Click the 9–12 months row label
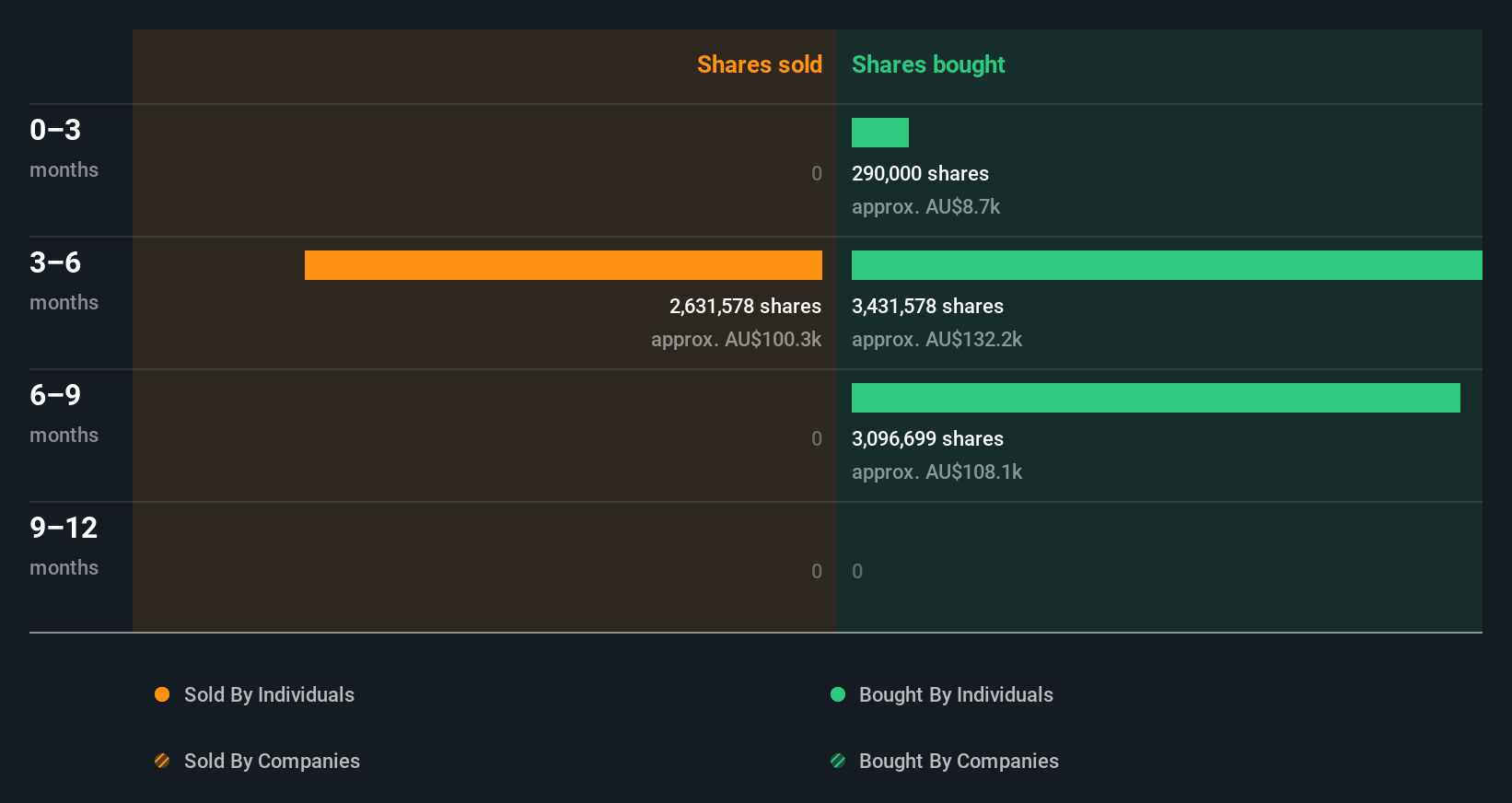Screen dimensions: 1512x803 64,546
